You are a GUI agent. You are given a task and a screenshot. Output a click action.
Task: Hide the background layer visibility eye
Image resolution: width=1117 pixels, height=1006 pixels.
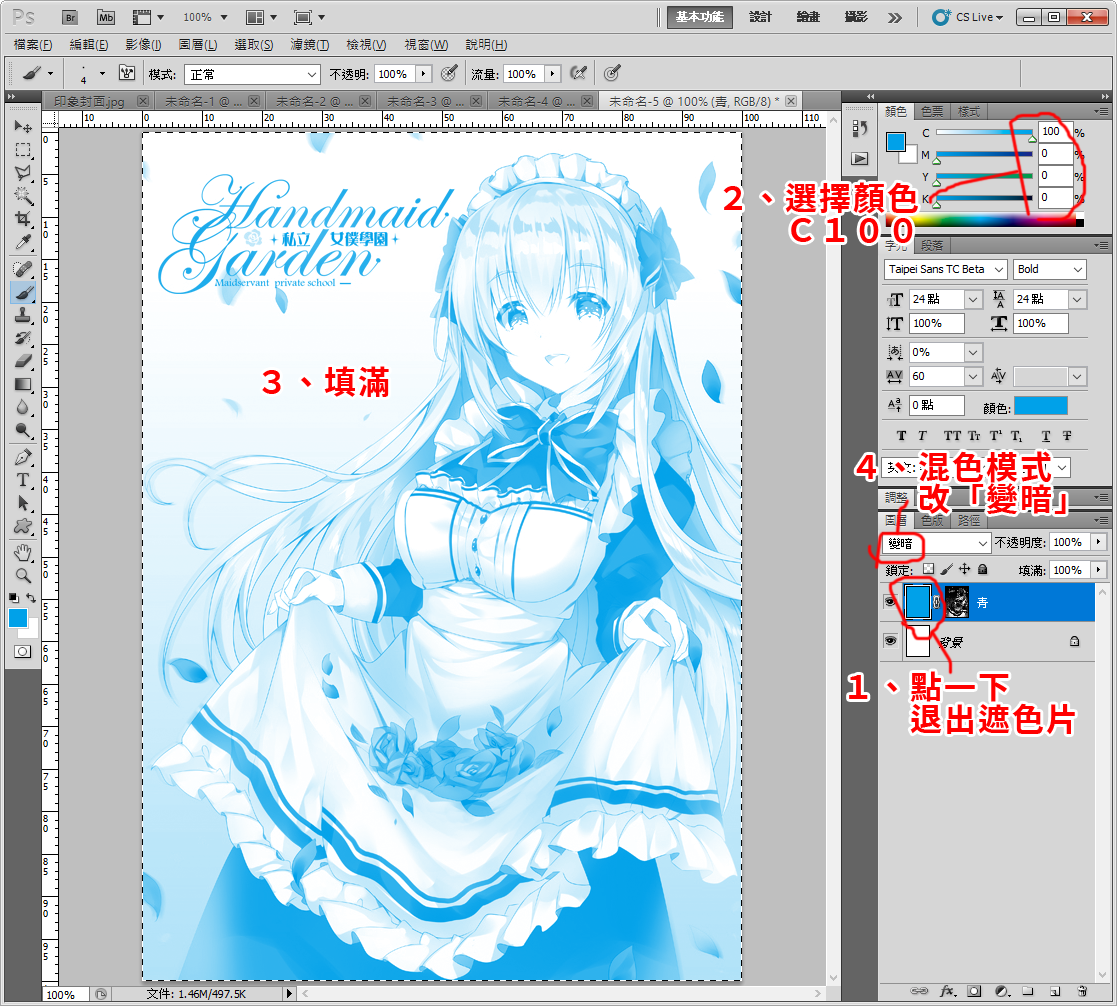tap(890, 641)
